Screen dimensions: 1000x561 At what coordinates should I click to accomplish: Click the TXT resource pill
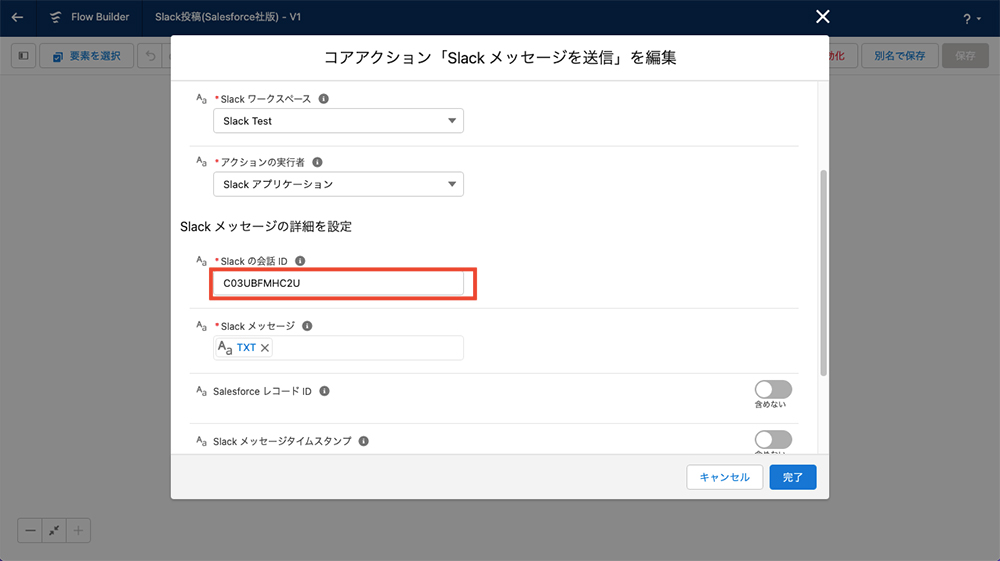246,347
